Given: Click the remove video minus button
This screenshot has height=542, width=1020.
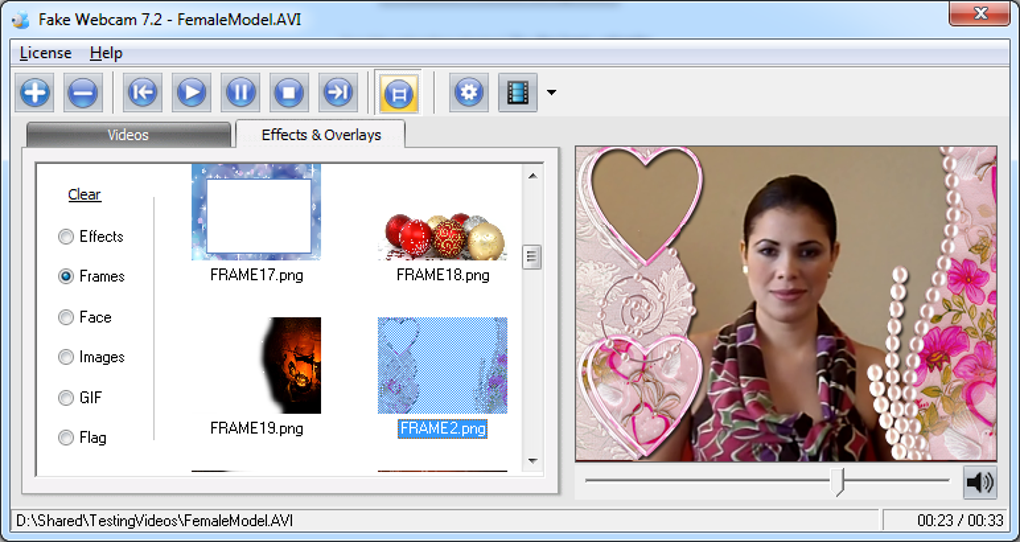Looking at the screenshot, I should tap(83, 92).
